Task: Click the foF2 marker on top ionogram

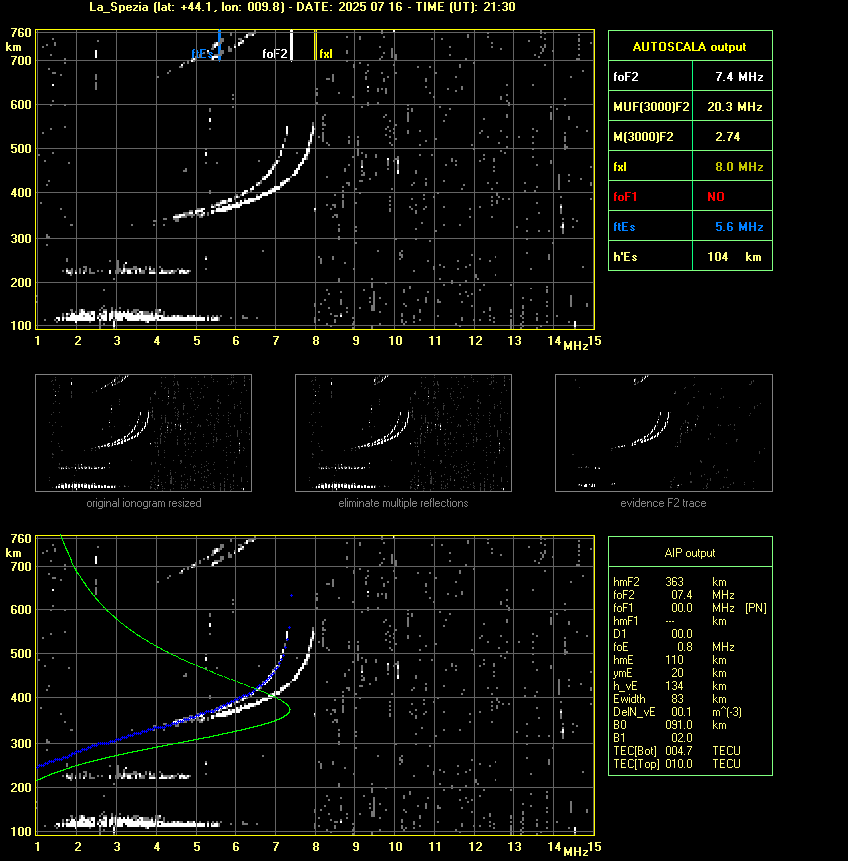Action: 291,45
